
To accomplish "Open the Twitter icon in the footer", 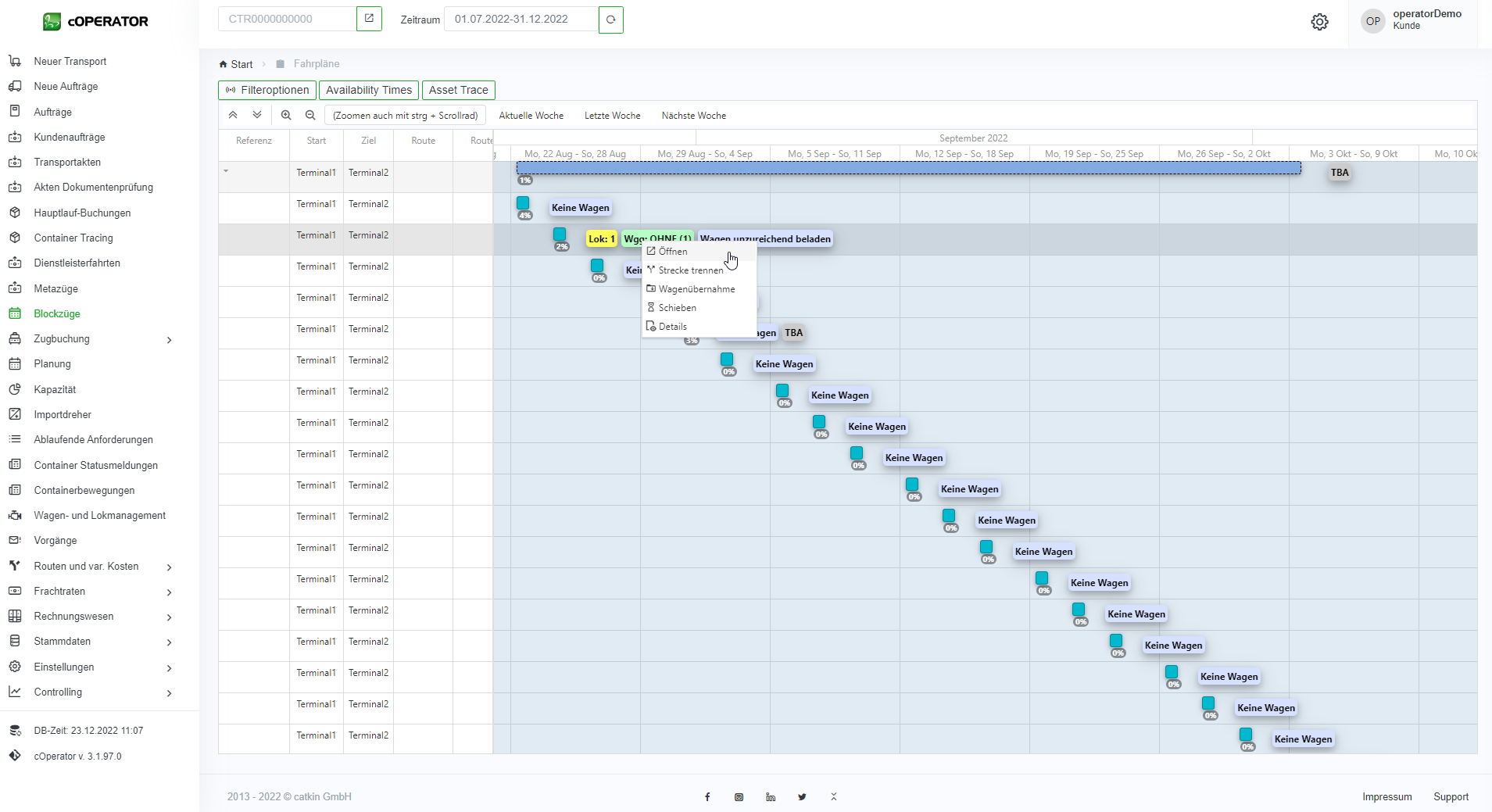I will tap(802, 797).
